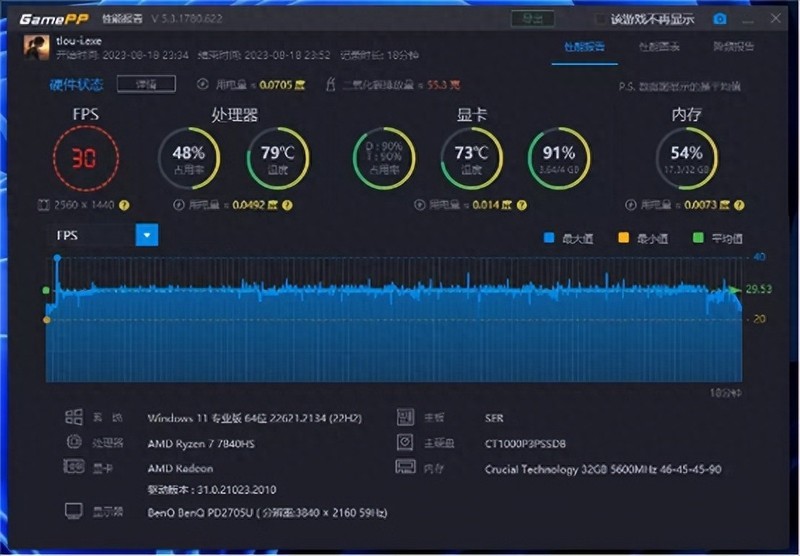Click the motherboard icon next to SER

point(405,417)
